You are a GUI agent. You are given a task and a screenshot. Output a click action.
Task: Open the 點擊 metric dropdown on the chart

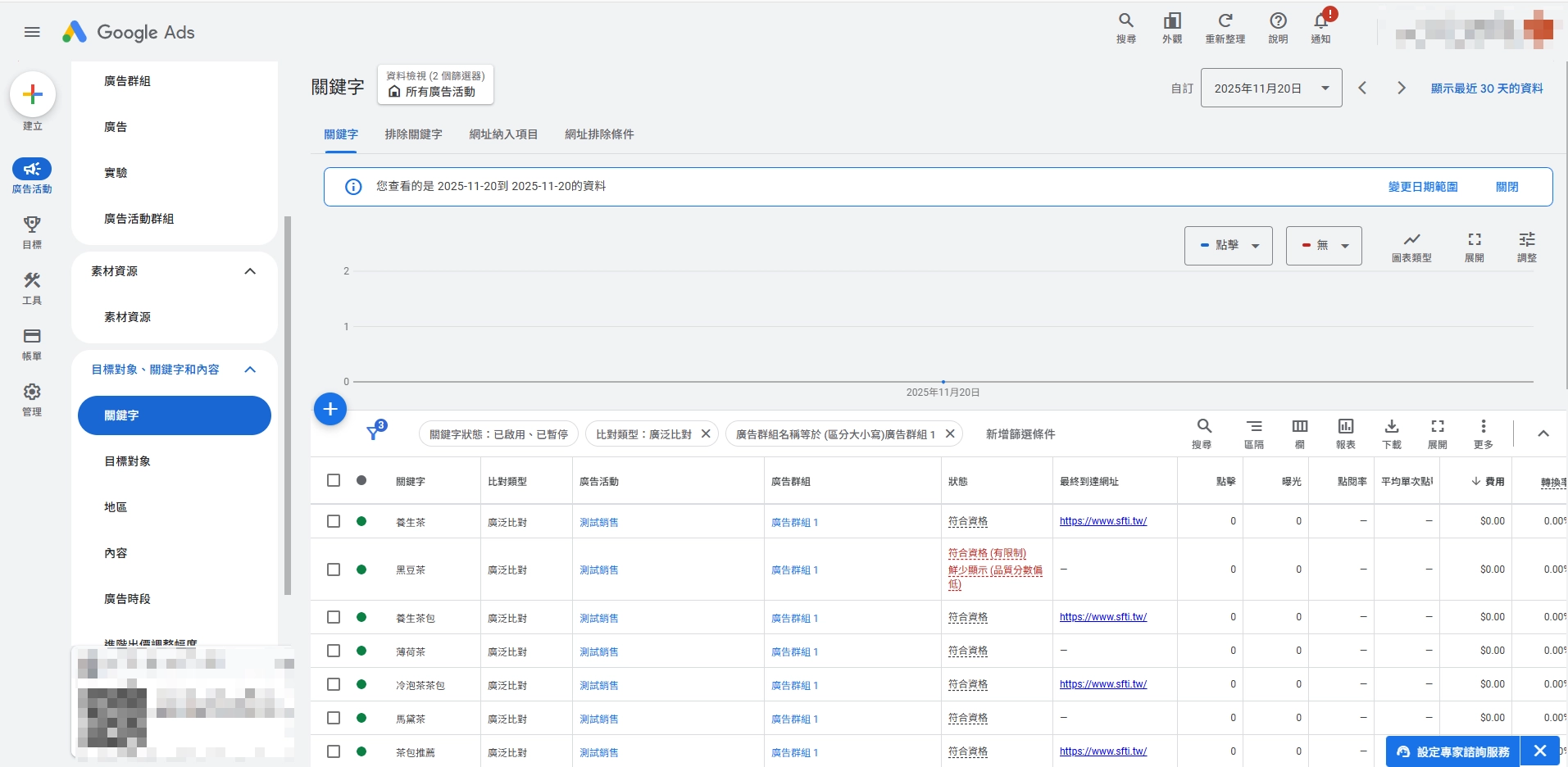[1227, 245]
